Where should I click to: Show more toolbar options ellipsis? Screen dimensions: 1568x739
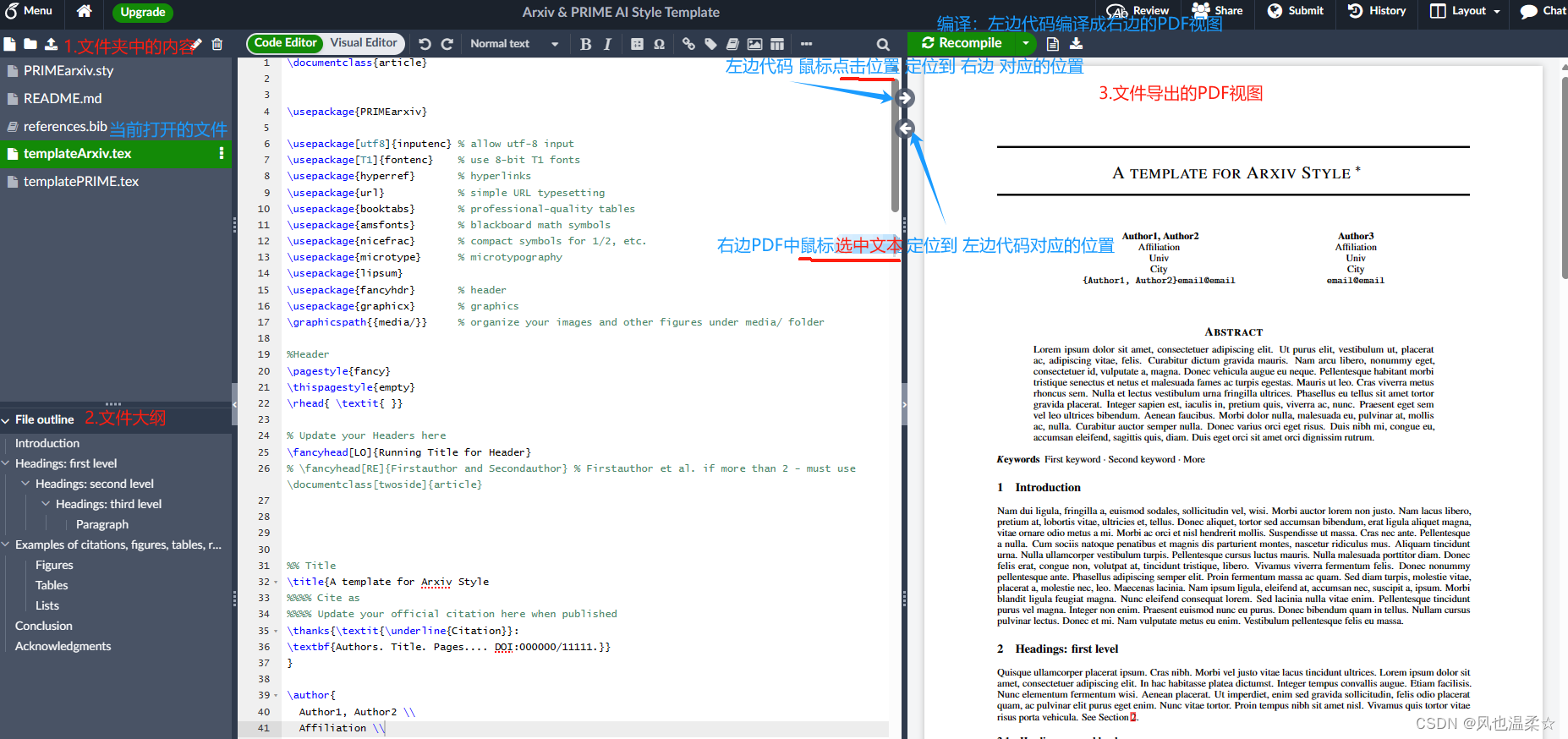[806, 44]
